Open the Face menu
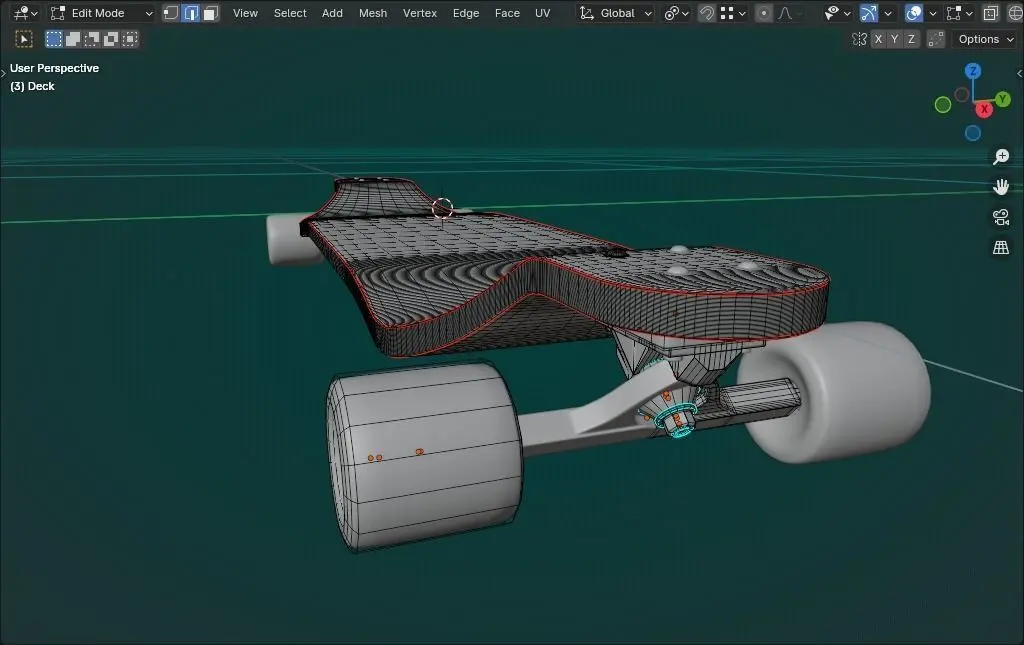This screenshot has height=645, width=1024. 507,13
